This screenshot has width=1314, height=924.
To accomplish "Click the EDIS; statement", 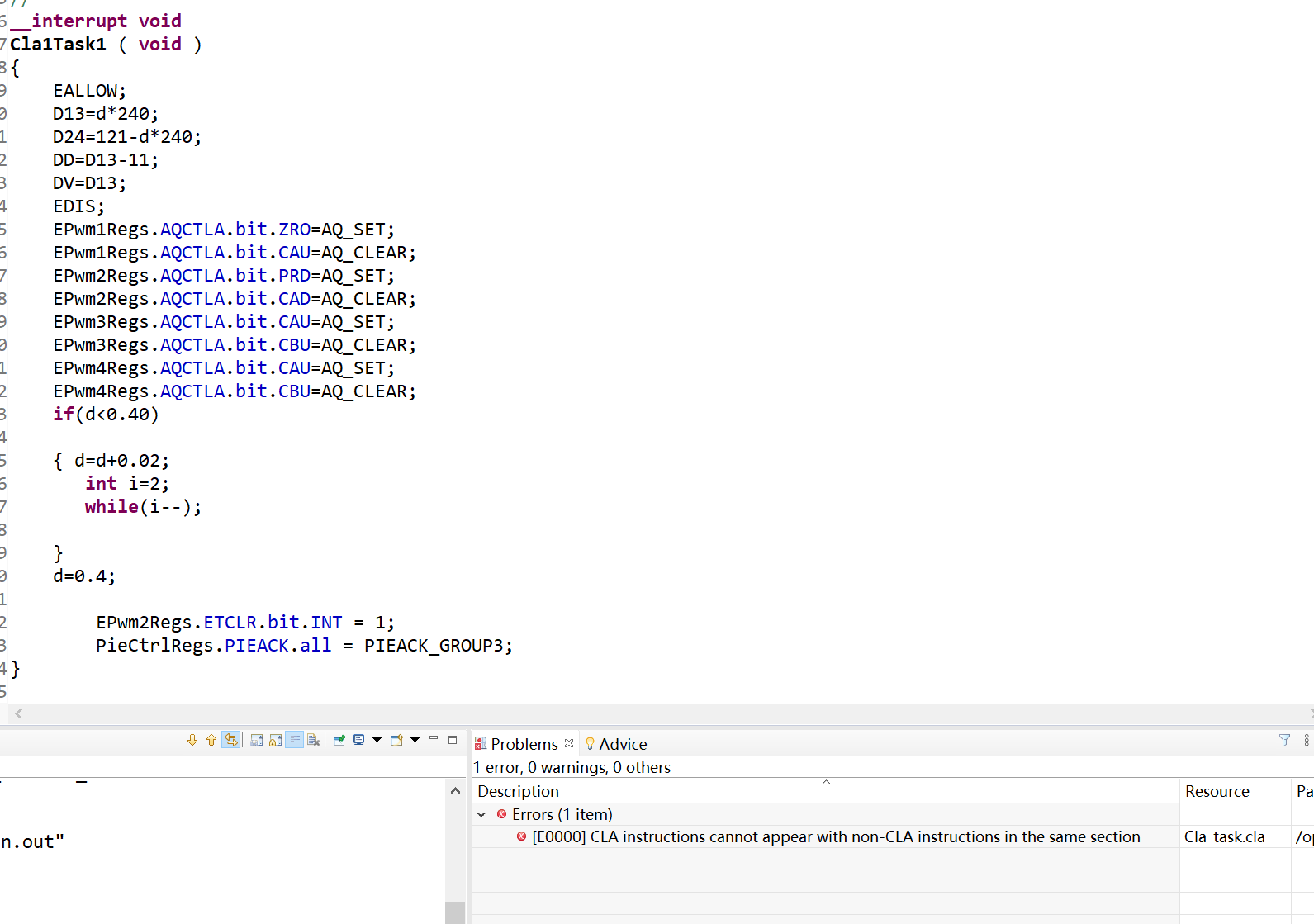I will (79, 206).
